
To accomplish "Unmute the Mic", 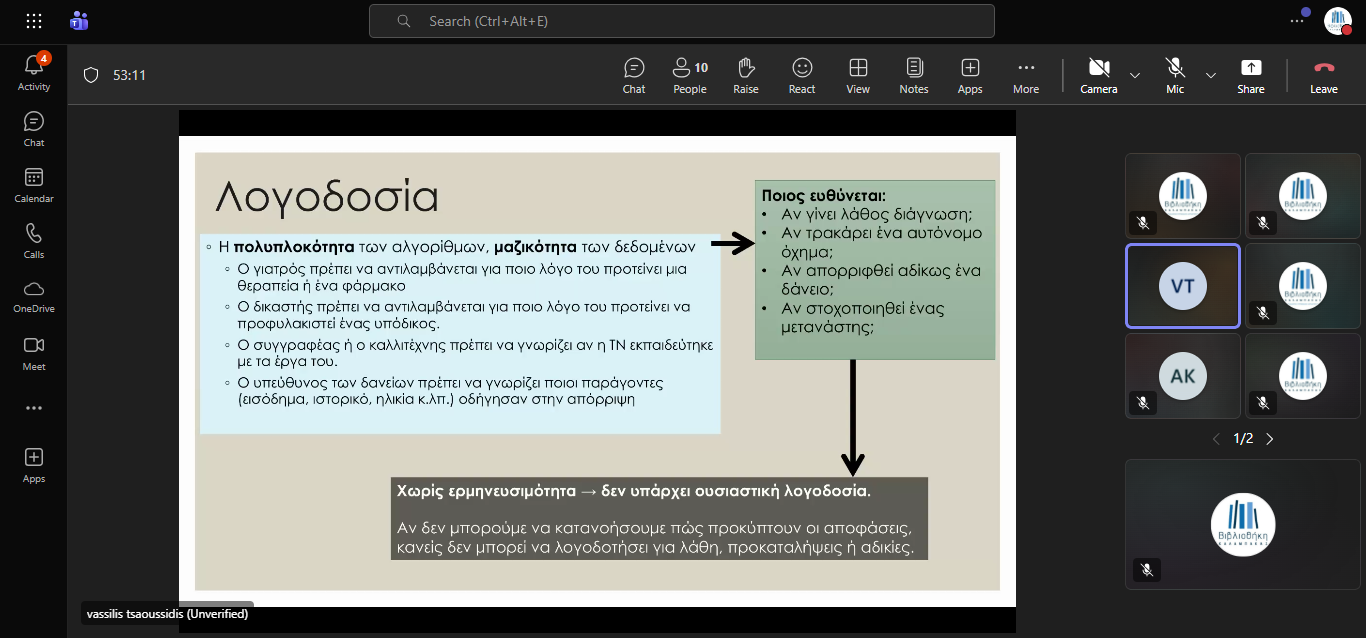I will point(1175,75).
